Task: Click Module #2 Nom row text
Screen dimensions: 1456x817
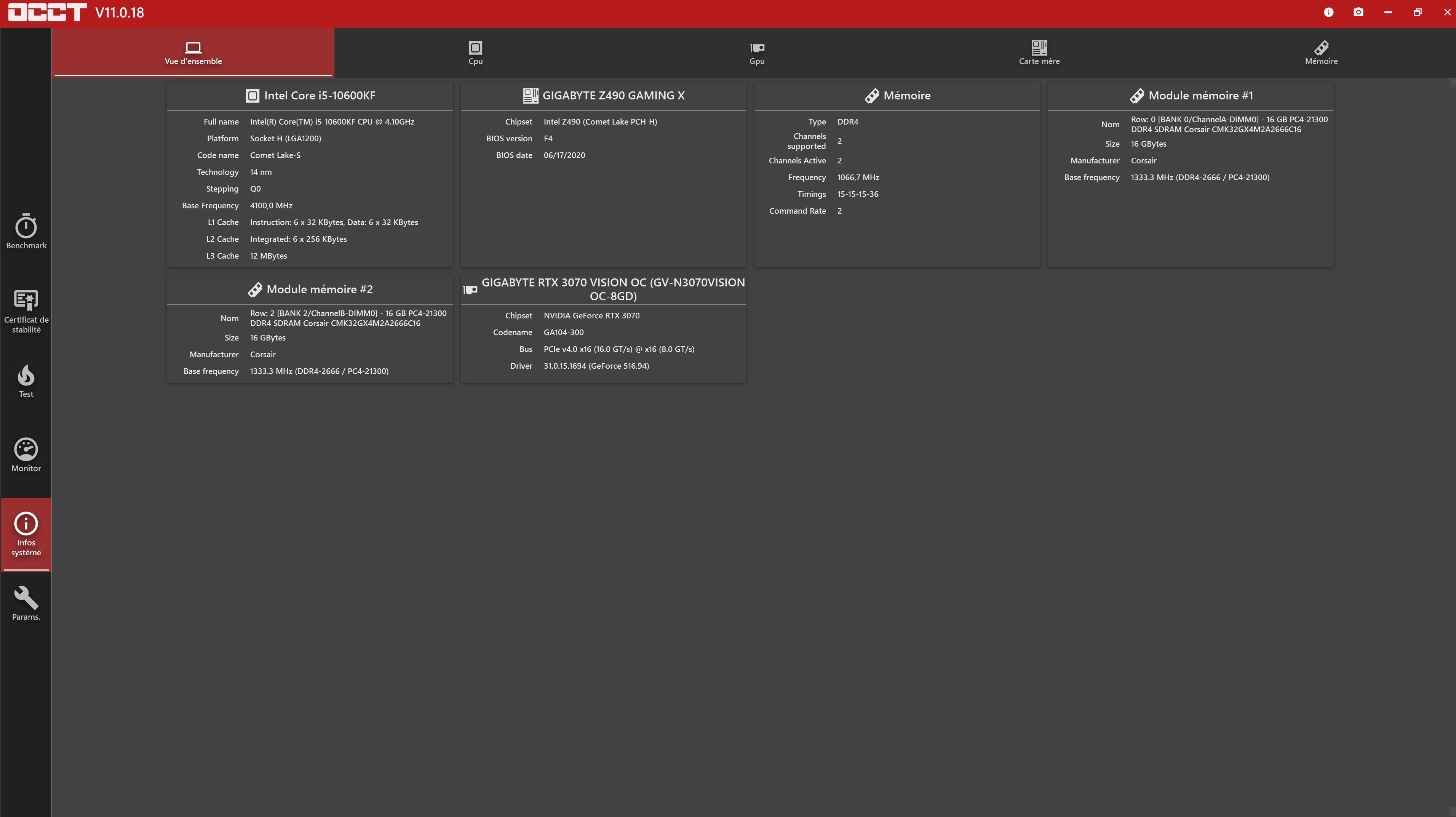Action: (348, 318)
